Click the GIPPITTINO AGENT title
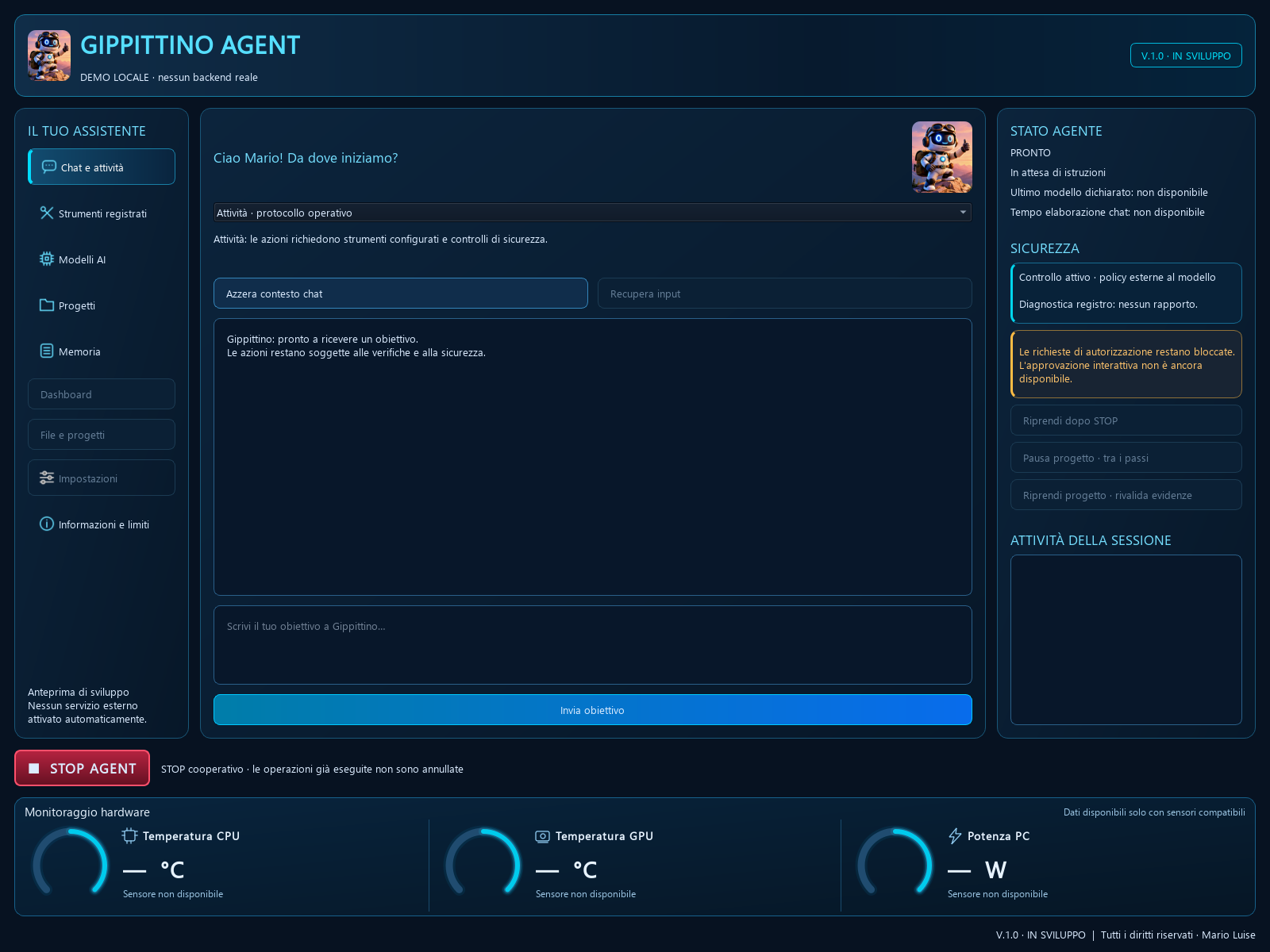Viewport: 1270px width, 952px height. click(190, 45)
